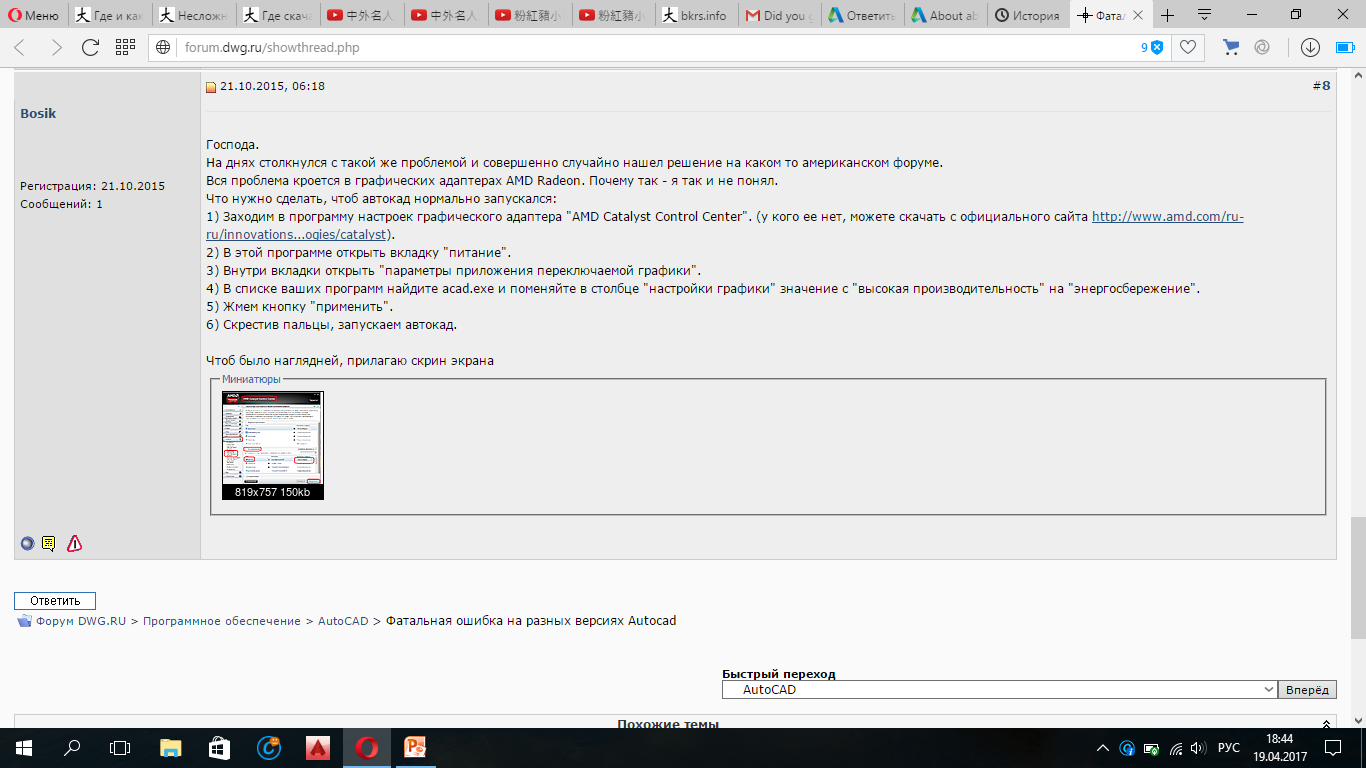The height and width of the screenshot is (768, 1366).
Task: Go forward to next page
Action: click(56, 47)
